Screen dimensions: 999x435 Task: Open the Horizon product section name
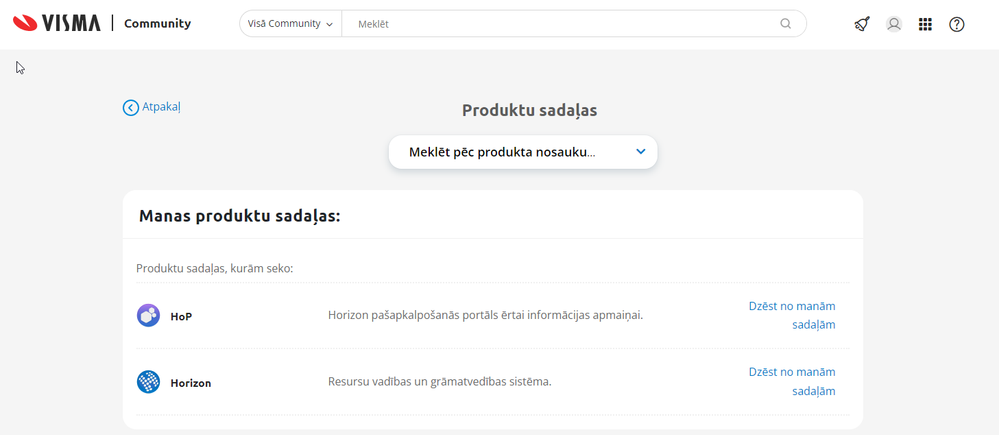pos(190,383)
